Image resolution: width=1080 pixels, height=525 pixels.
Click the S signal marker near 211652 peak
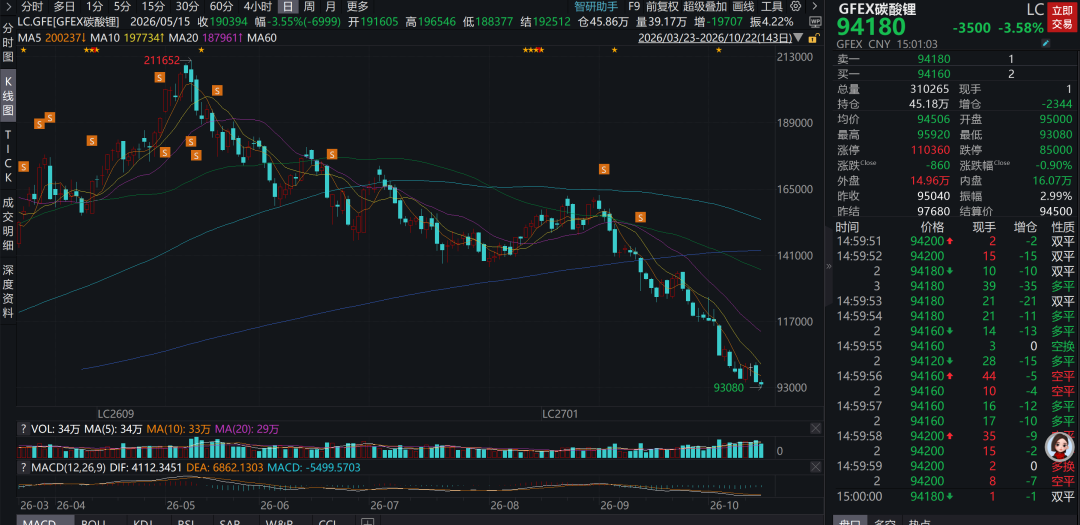160,79
